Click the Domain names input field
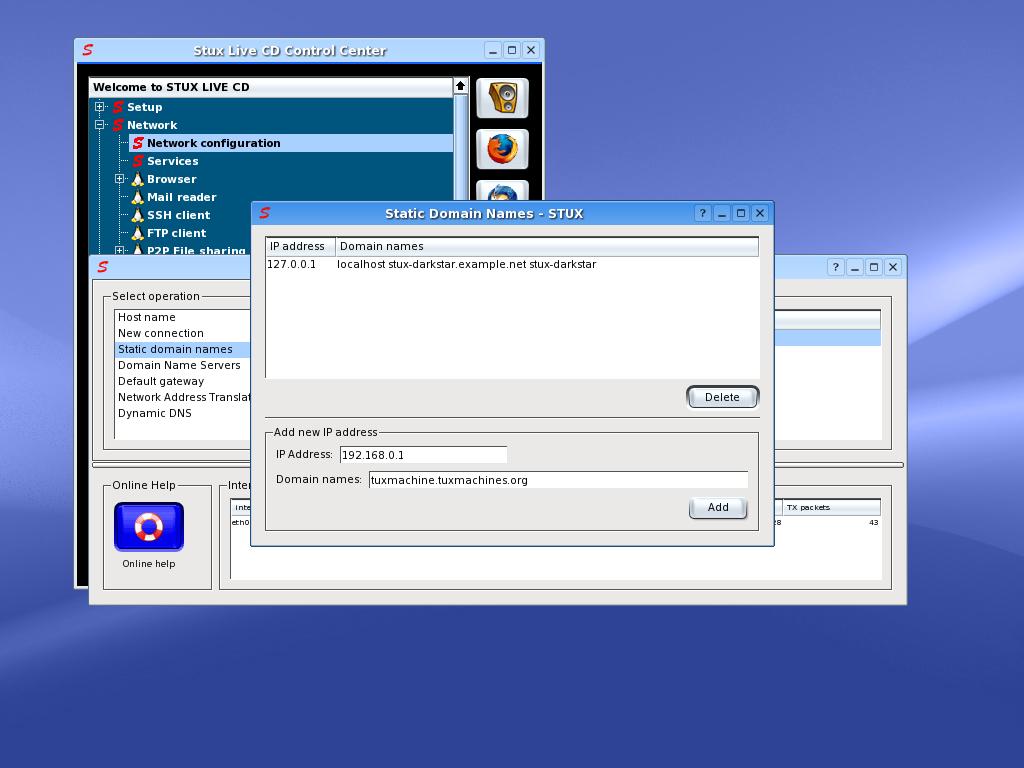1024x768 pixels. [558, 479]
